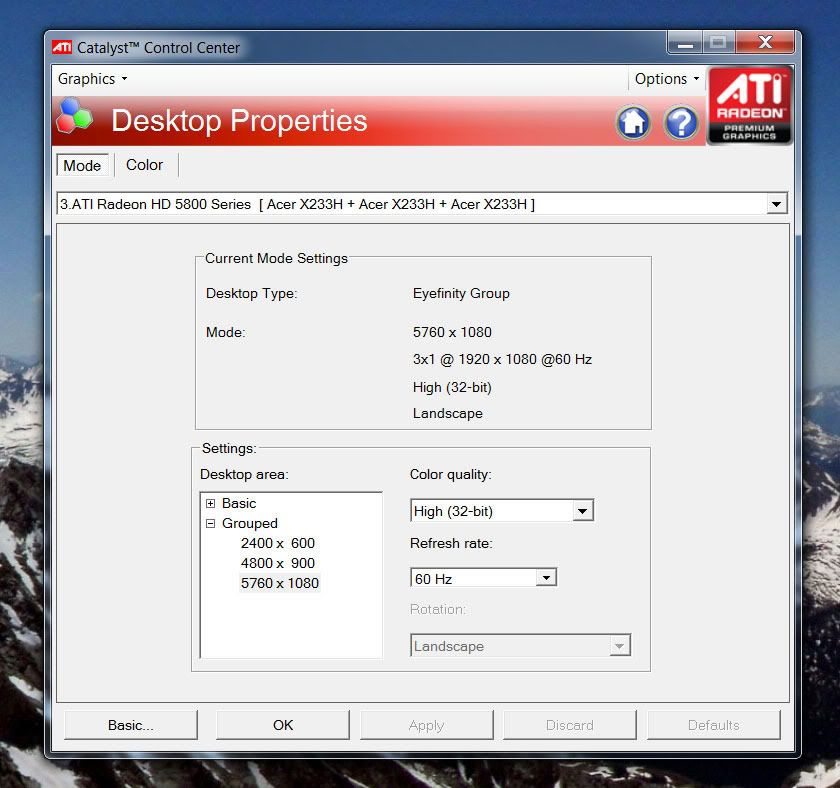Close the Catalyst Control Center window
The height and width of the screenshot is (788, 840).
765,42
